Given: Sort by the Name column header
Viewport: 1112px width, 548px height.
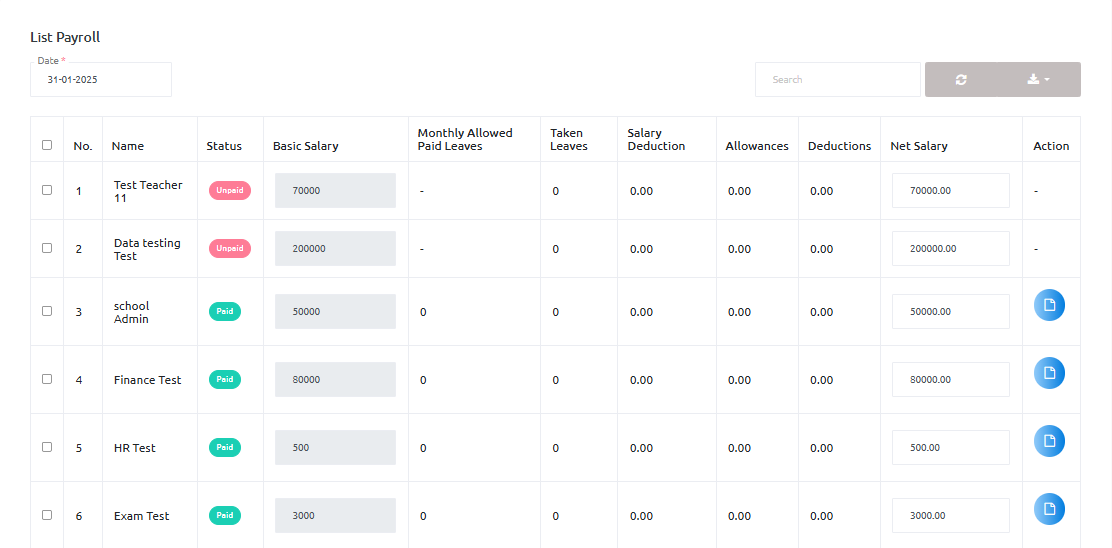Looking at the screenshot, I should click(128, 146).
